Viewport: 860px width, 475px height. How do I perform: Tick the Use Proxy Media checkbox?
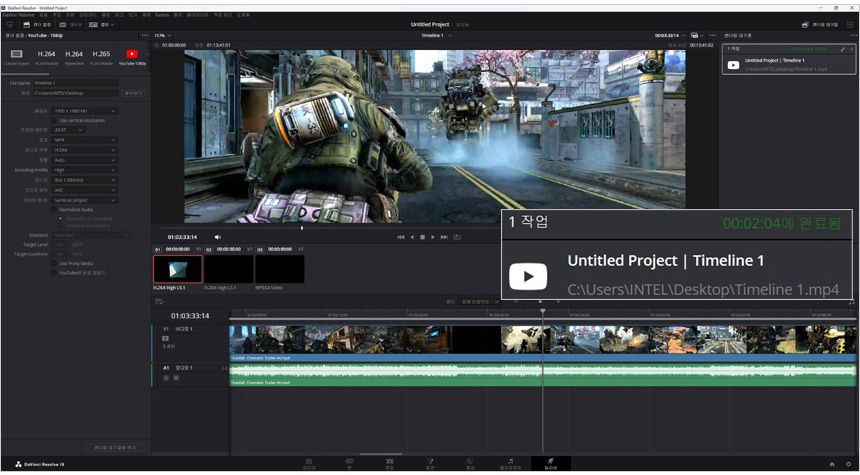coord(55,263)
